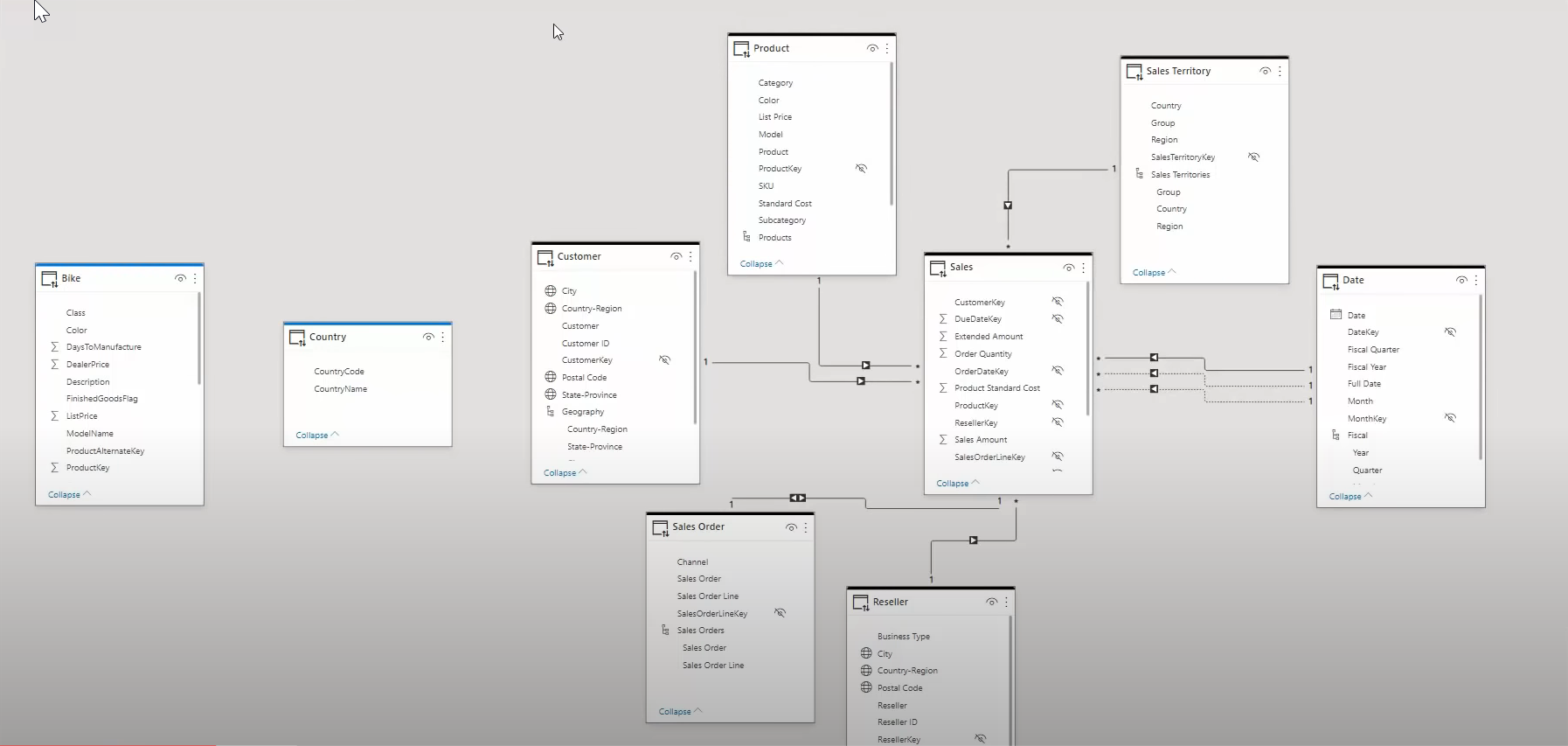Toggle the hidden icon on ProductKey in Product
The width and height of the screenshot is (1568, 746).
point(861,169)
